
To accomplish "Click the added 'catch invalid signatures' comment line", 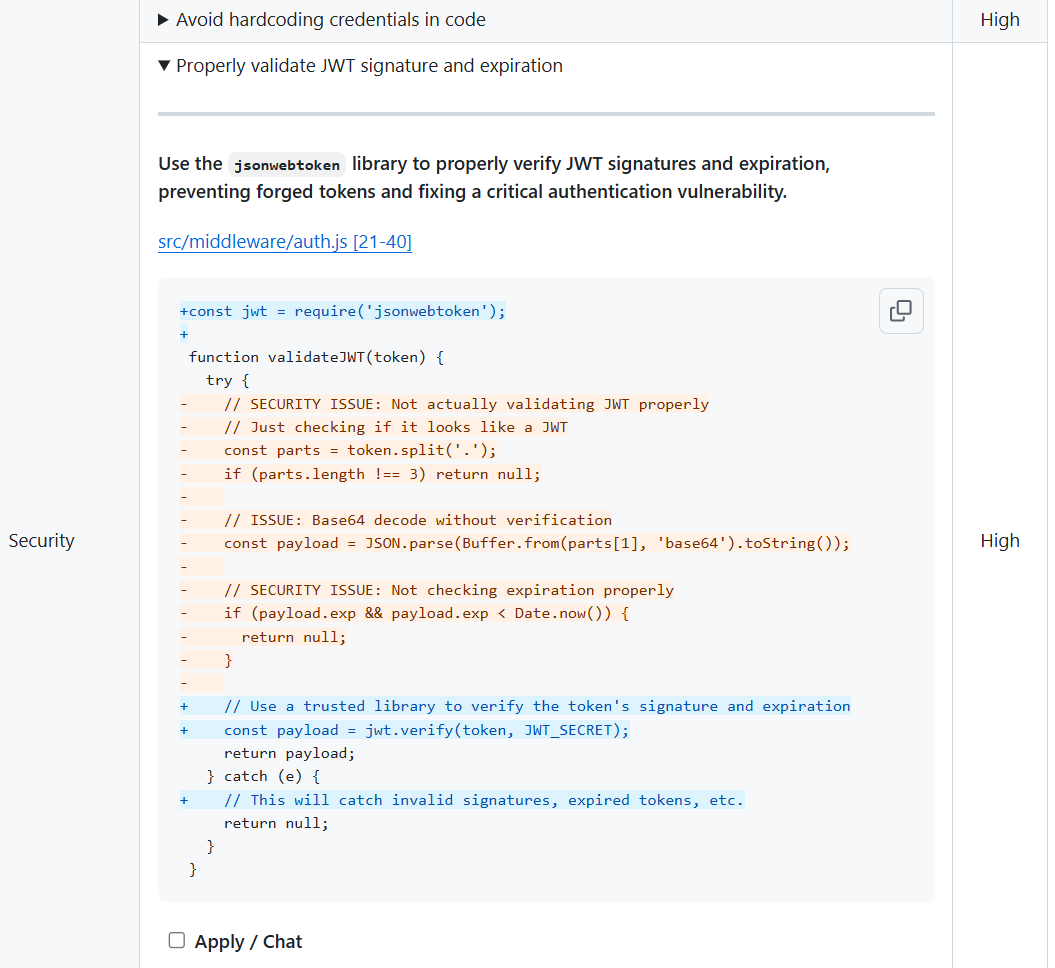I will 484,800.
